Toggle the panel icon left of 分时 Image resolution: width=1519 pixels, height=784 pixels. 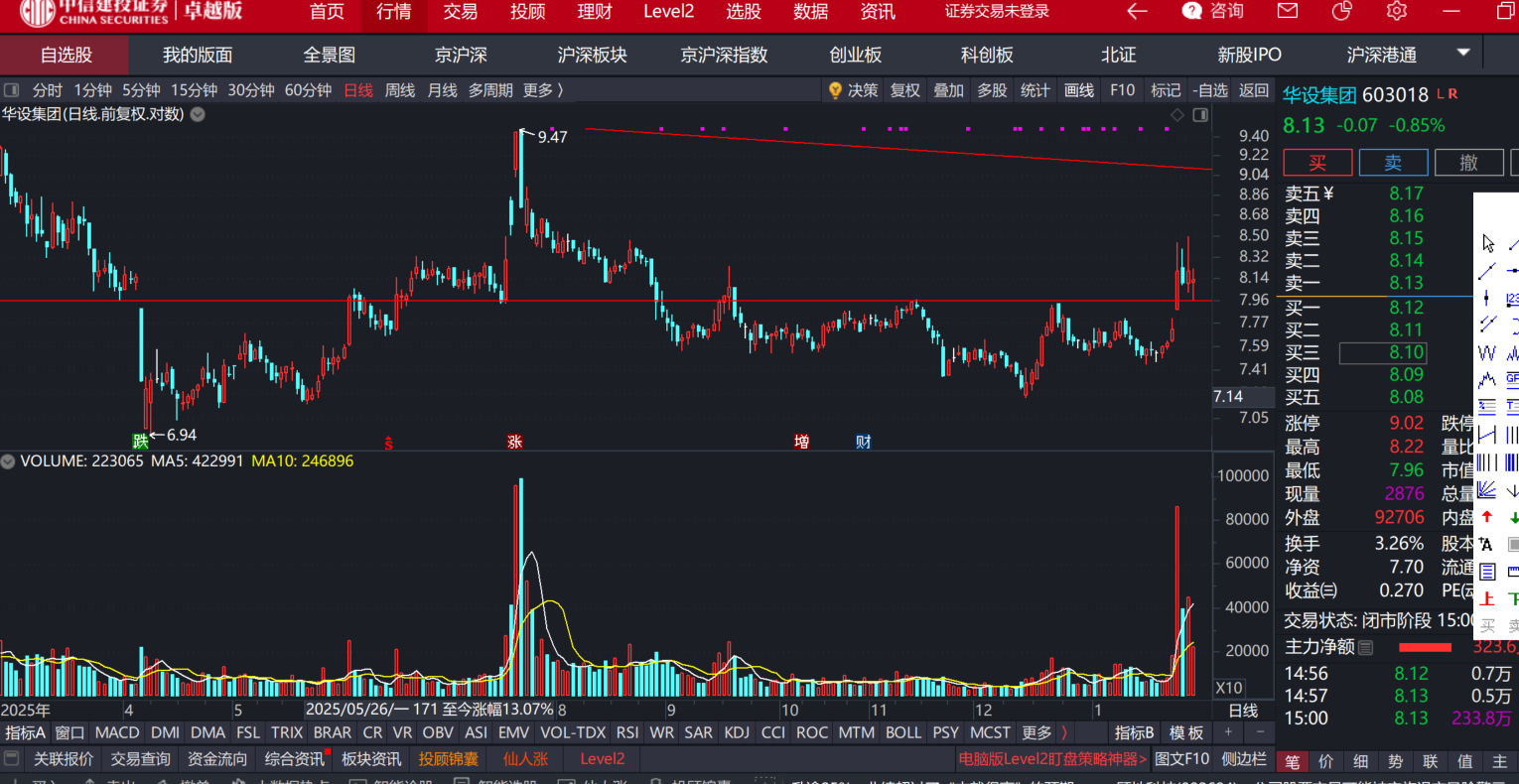tap(12, 90)
